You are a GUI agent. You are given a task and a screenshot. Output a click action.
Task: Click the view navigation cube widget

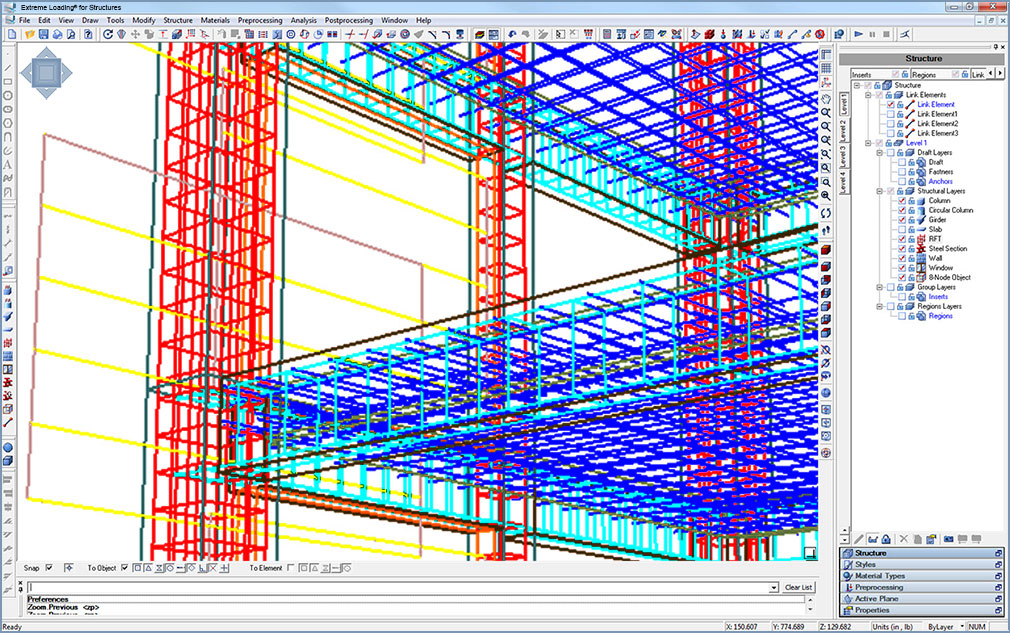pos(46,73)
